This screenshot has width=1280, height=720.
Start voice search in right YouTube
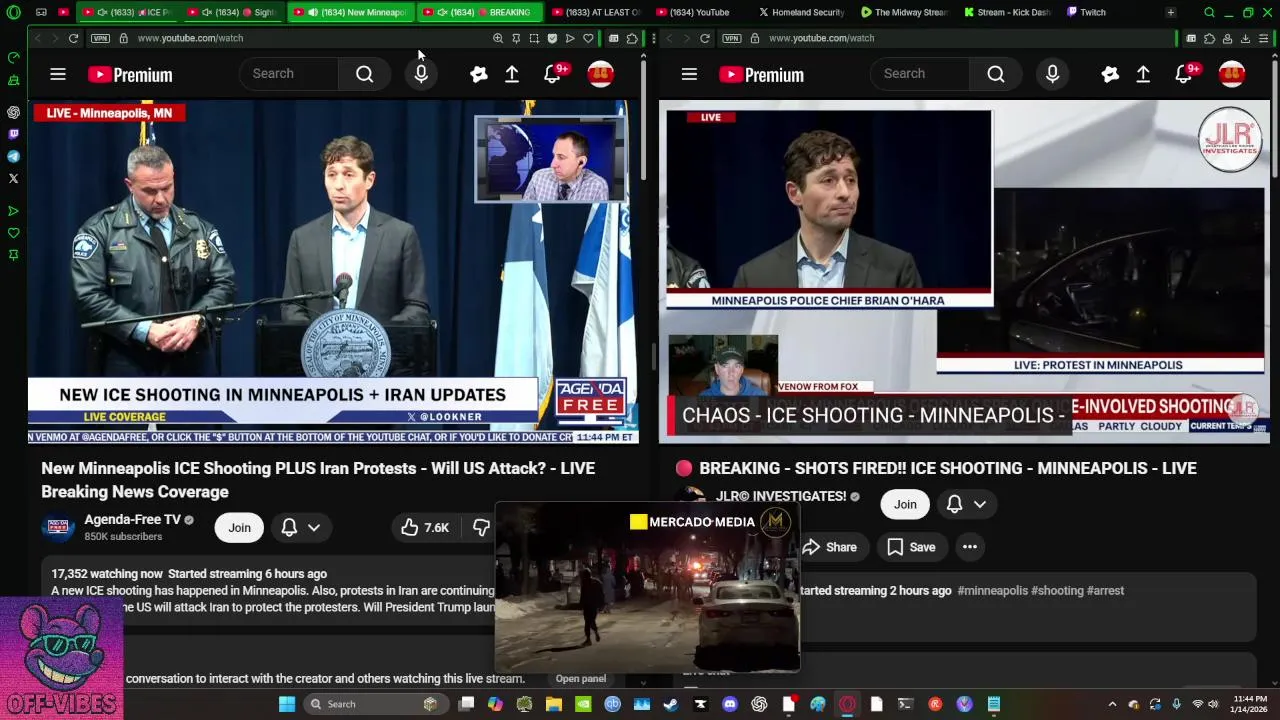(1052, 74)
